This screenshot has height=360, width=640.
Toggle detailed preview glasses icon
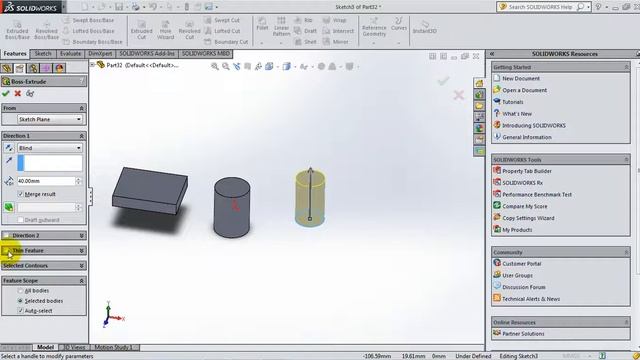click(30, 93)
